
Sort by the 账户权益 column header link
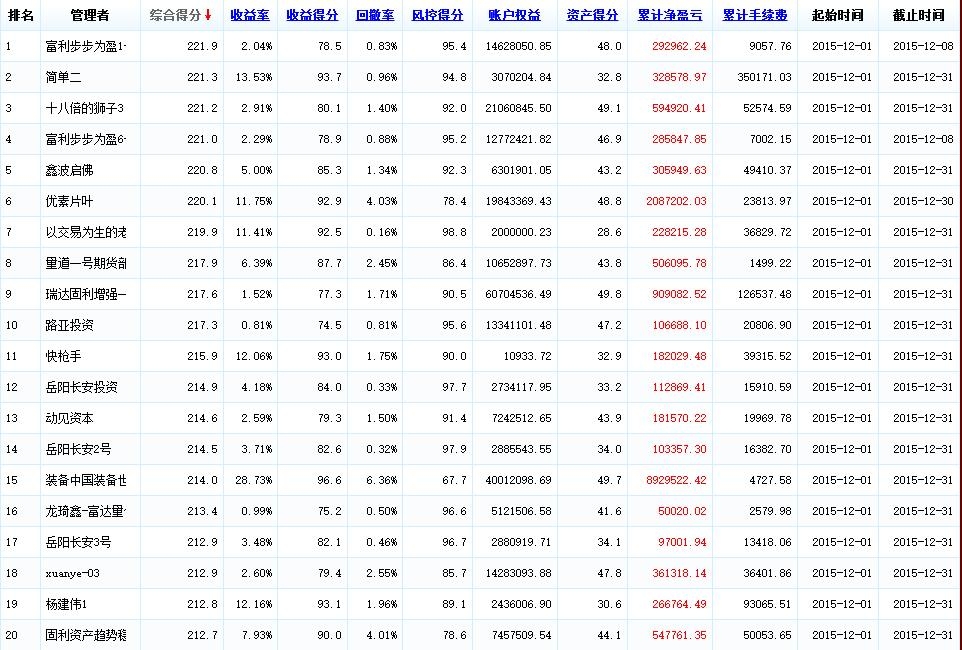[515, 15]
